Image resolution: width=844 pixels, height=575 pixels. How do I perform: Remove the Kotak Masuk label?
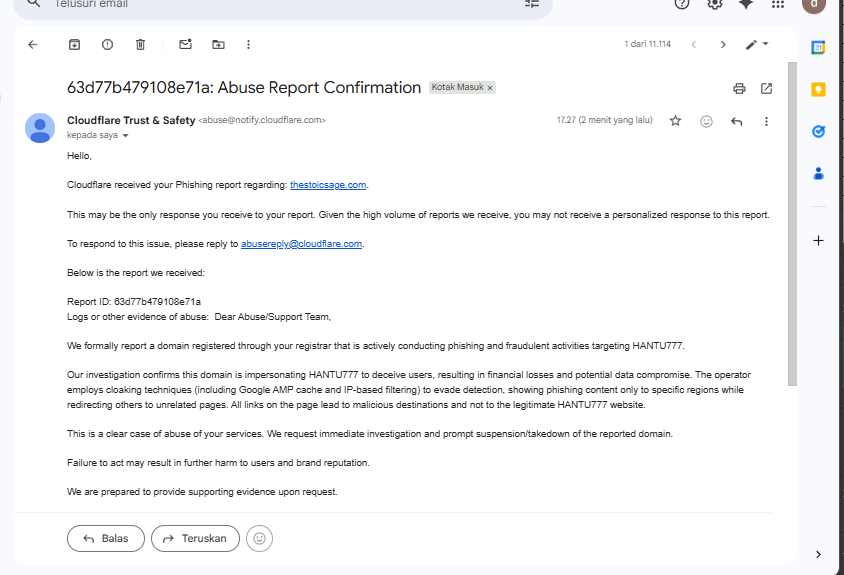[490, 88]
